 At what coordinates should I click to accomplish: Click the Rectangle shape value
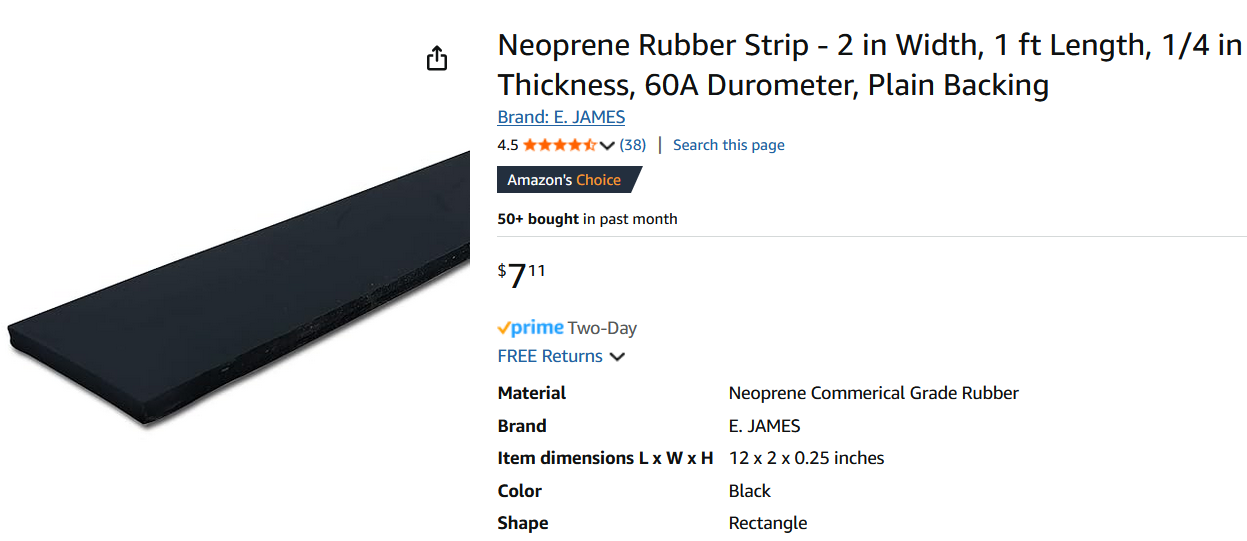[767, 523]
